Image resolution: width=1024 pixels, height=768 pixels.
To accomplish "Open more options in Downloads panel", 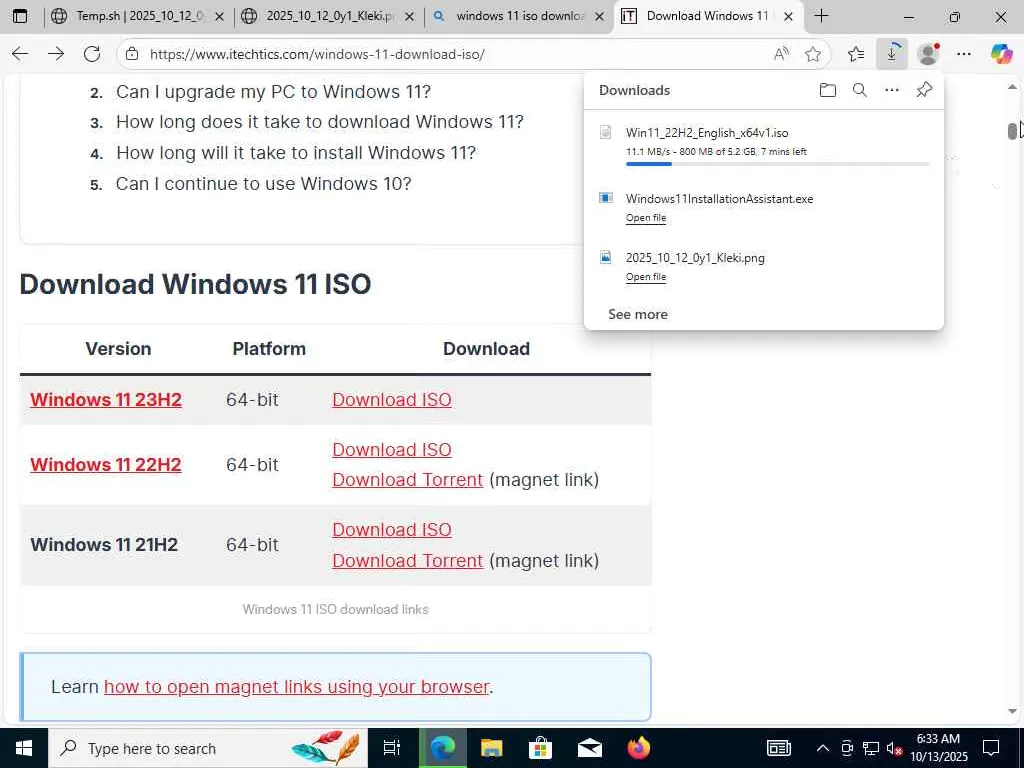I will point(891,90).
